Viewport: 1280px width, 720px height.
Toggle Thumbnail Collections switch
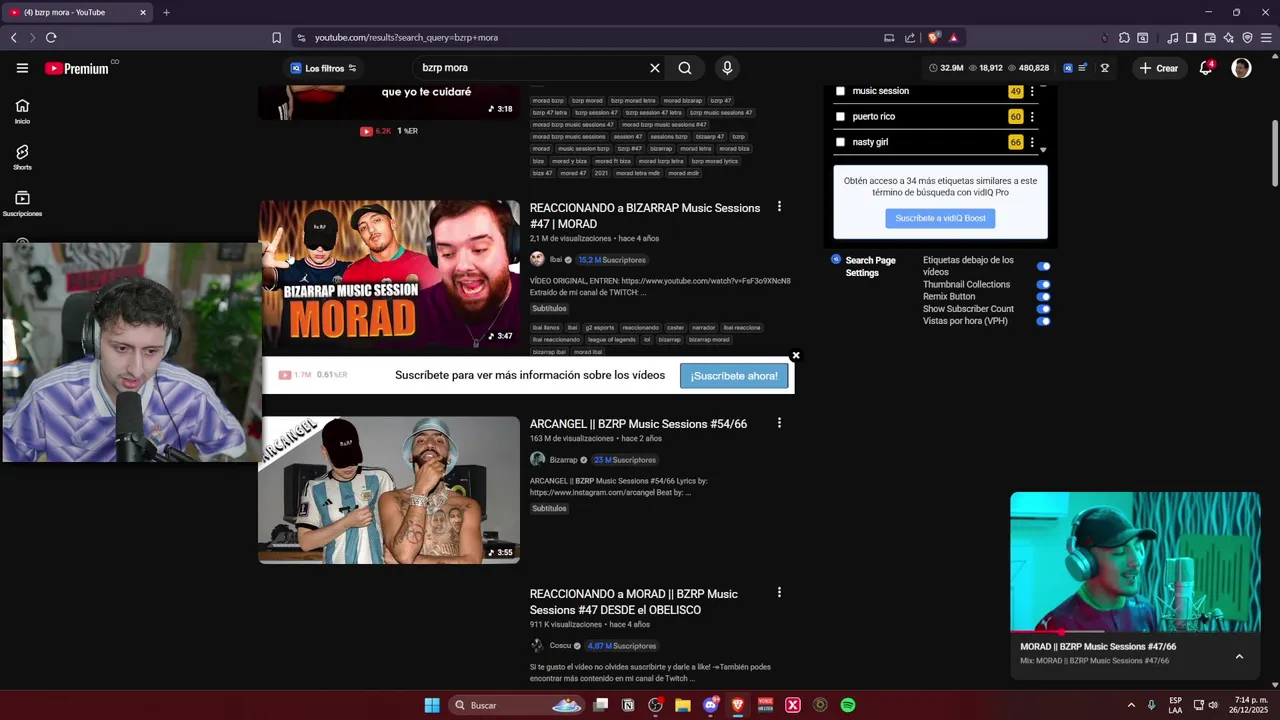tap(1043, 285)
